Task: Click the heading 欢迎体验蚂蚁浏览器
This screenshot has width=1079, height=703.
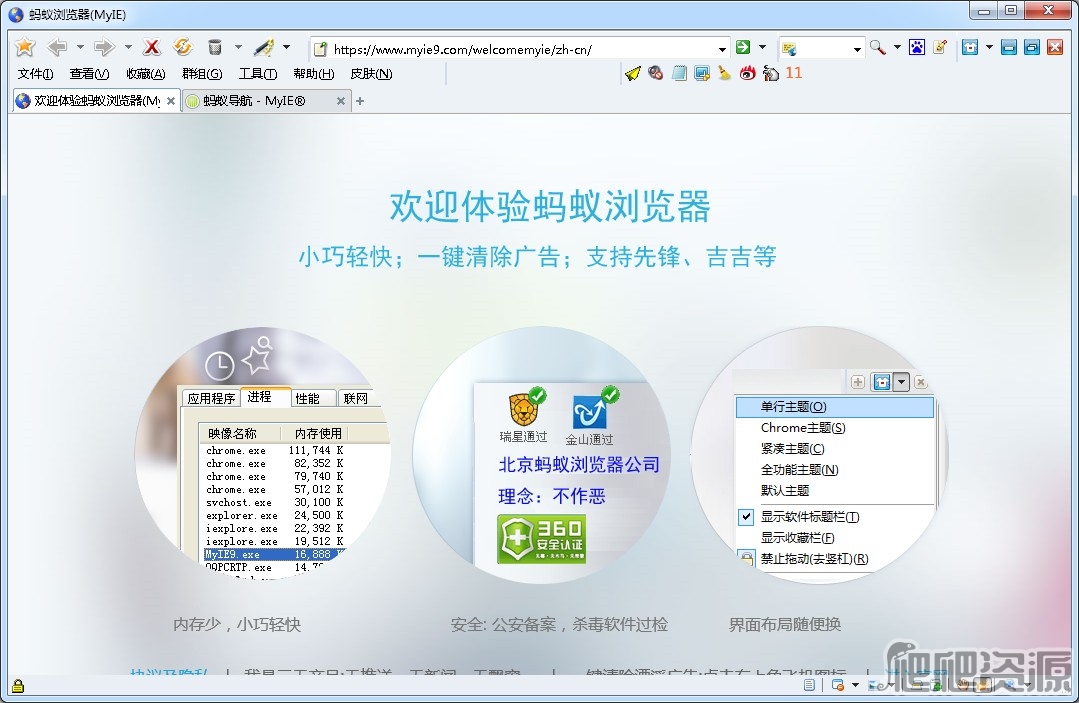Action: 550,206
